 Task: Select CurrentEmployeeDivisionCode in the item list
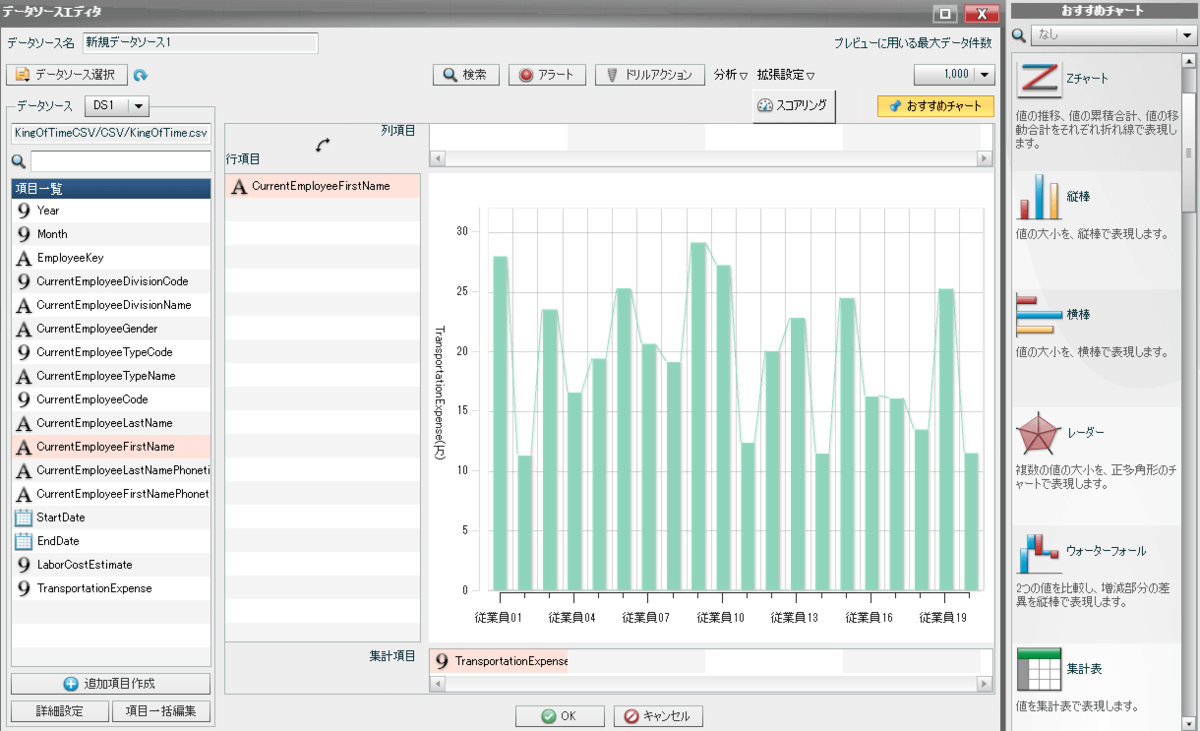[x=111, y=281]
